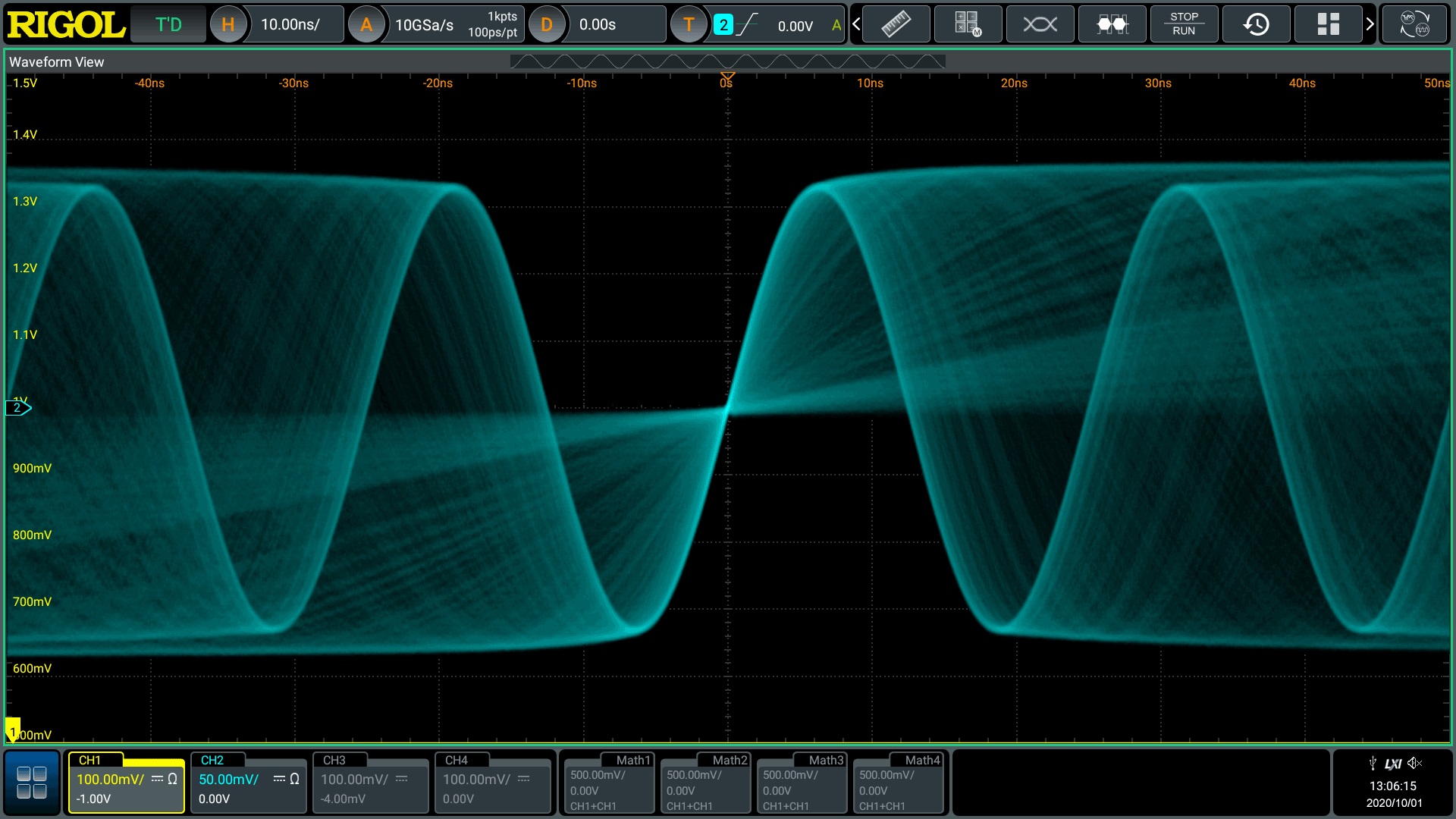Open the multi-window display layout icon
This screenshot has height=819, width=1456.
(1328, 24)
